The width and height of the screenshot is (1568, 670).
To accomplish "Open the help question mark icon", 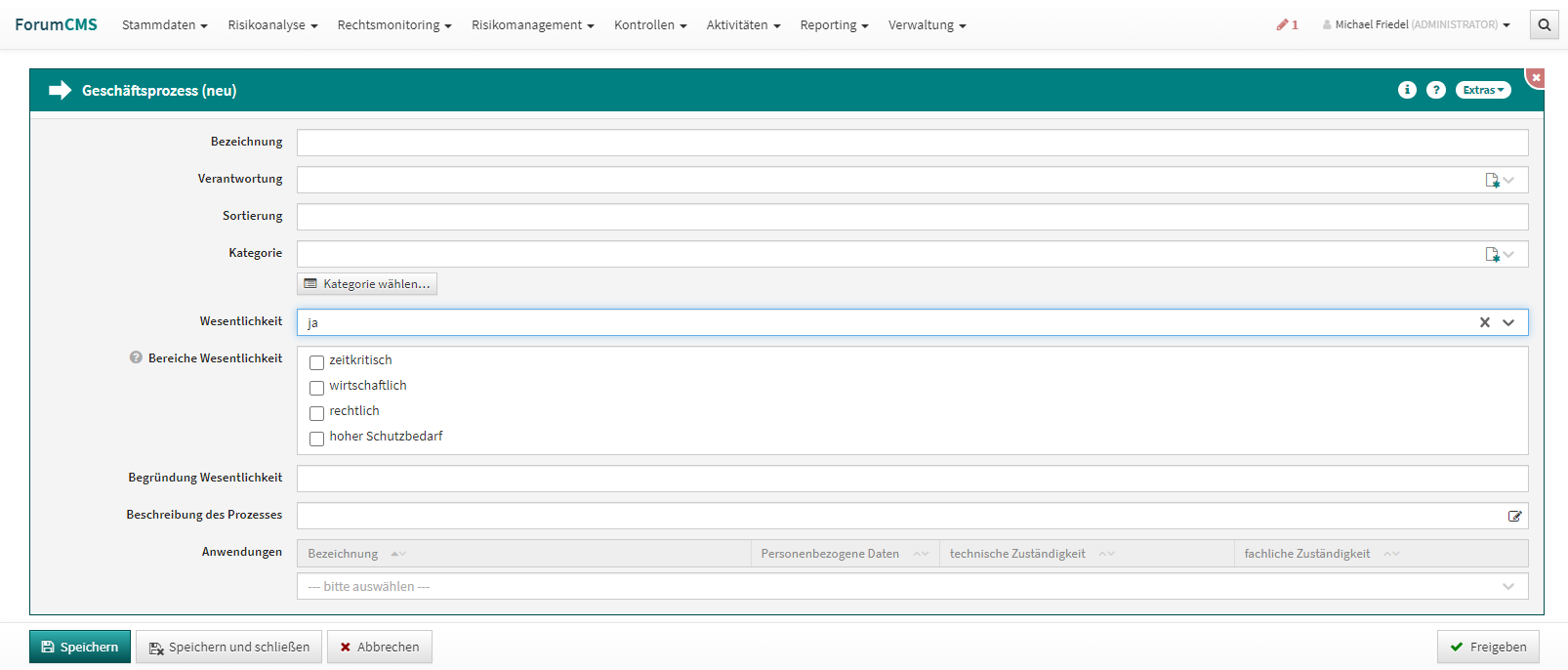I will 1435,90.
